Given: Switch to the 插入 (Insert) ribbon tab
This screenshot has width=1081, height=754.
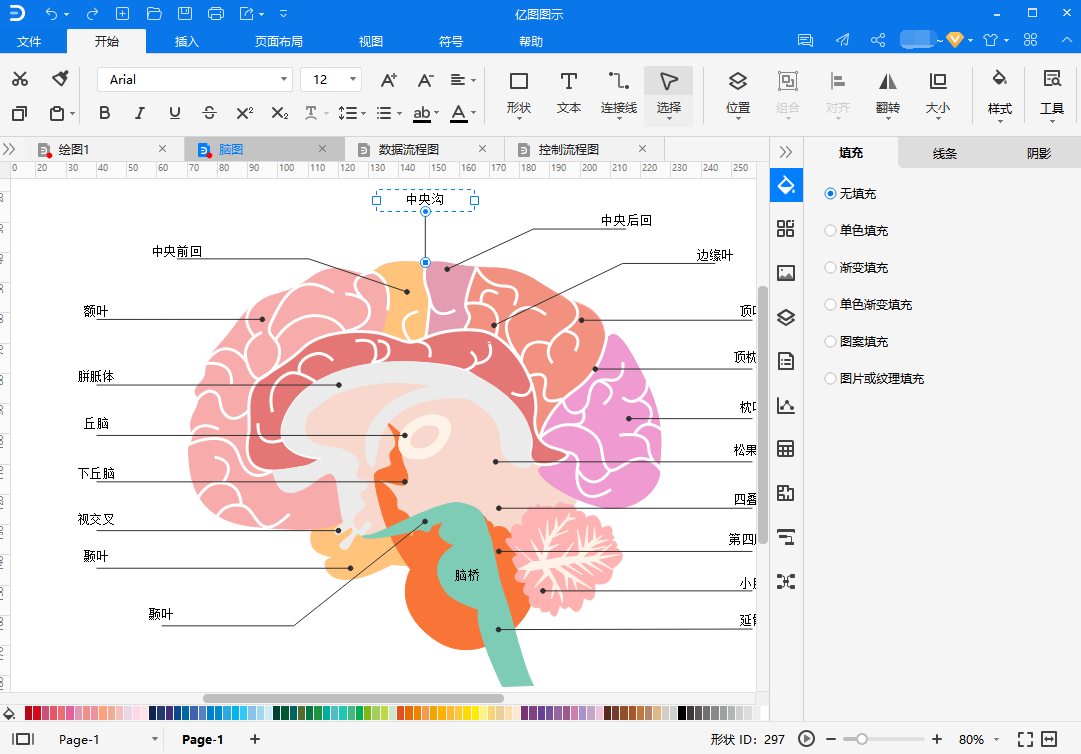Looking at the screenshot, I should pyautogui.click(x=186, y=41).
